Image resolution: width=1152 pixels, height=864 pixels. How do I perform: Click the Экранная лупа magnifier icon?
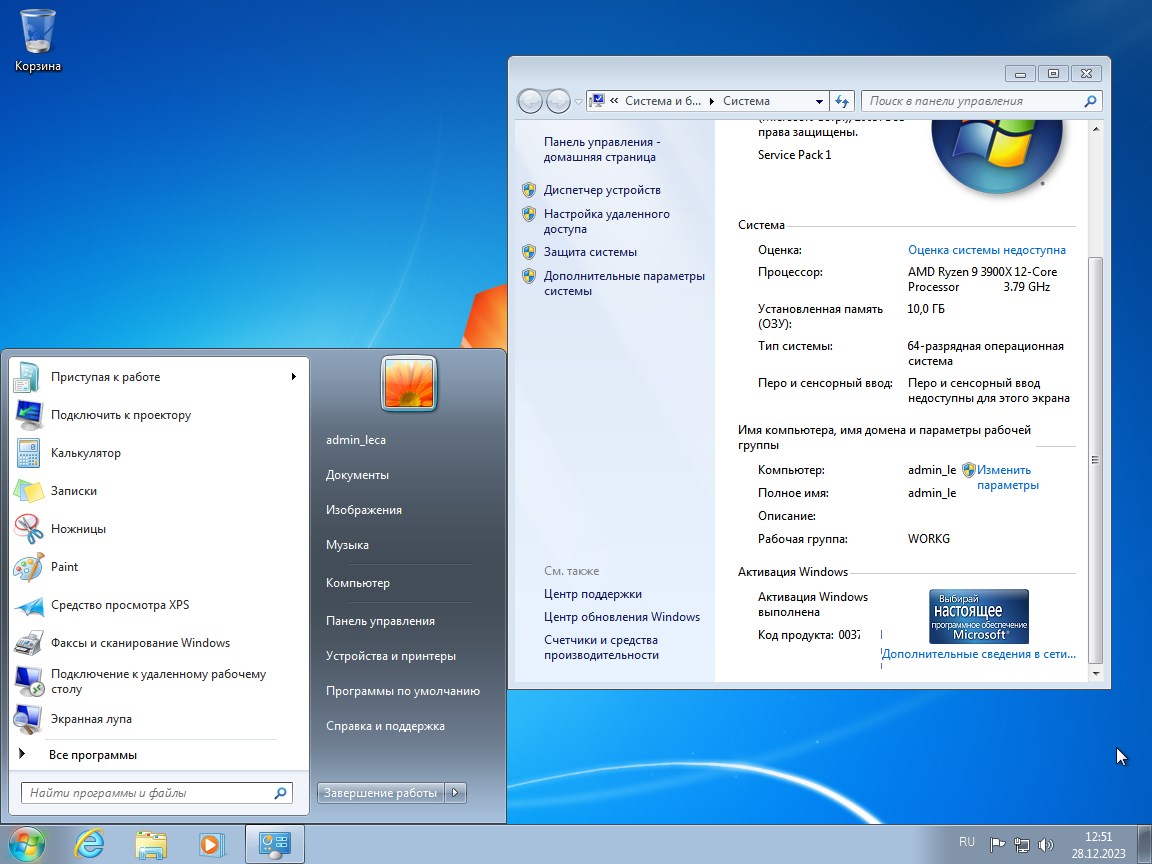pyautogui.click(x=28, y=719)
